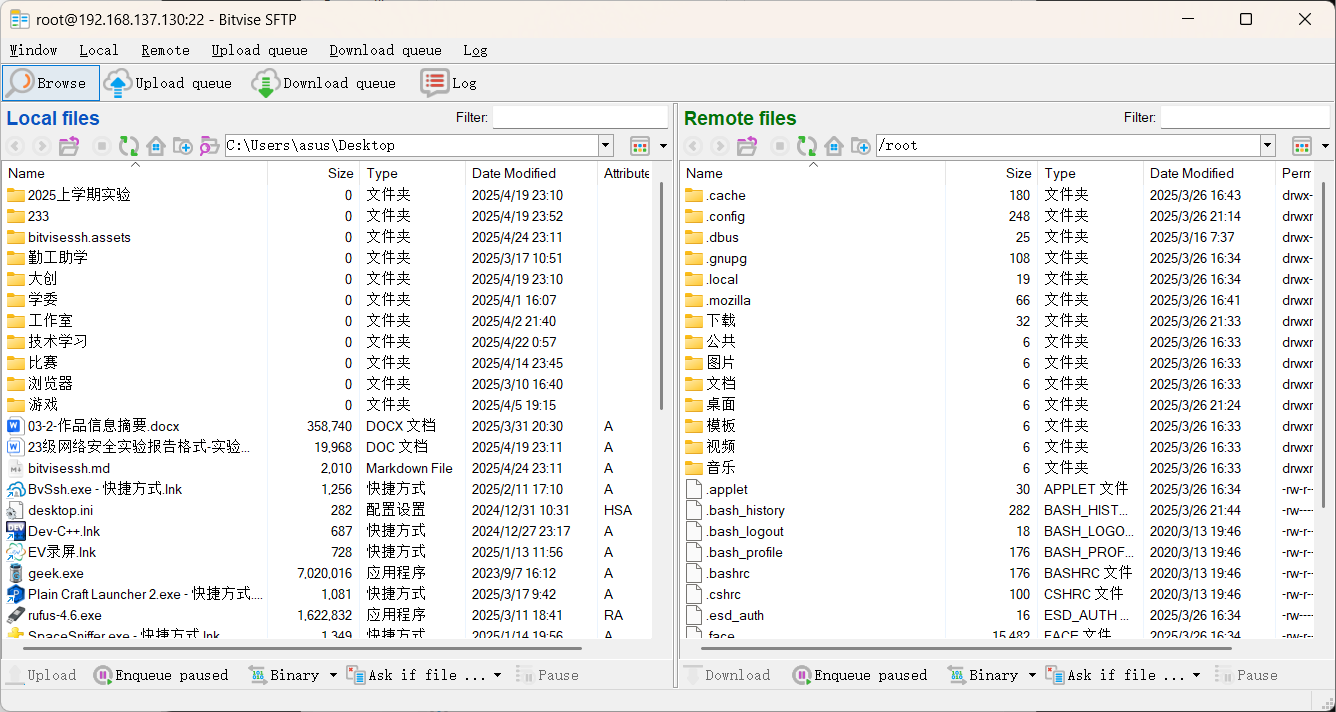Expand local path history dropdown
1336x712 pixels.
click(605, 146)
